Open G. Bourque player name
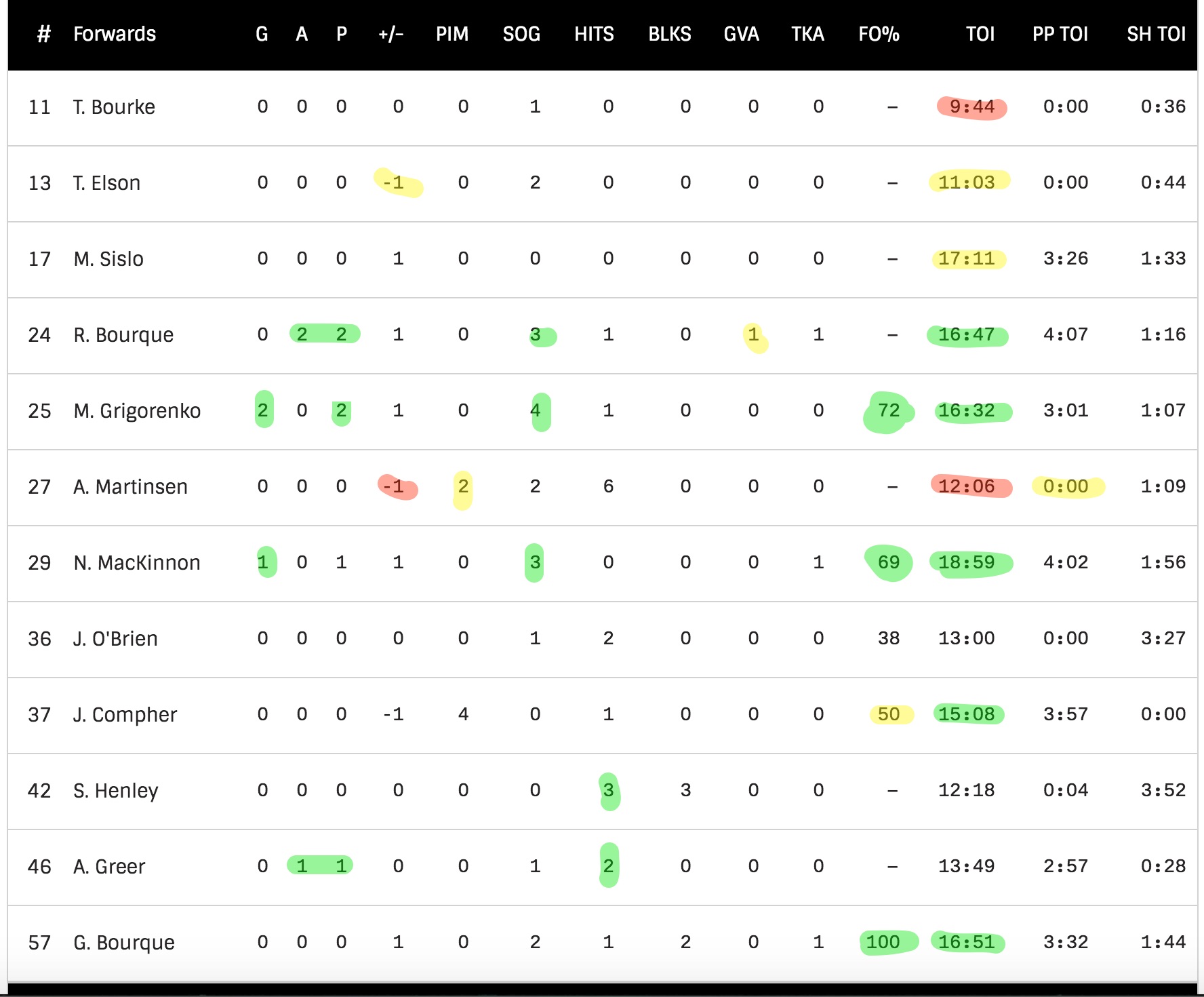 124,943
